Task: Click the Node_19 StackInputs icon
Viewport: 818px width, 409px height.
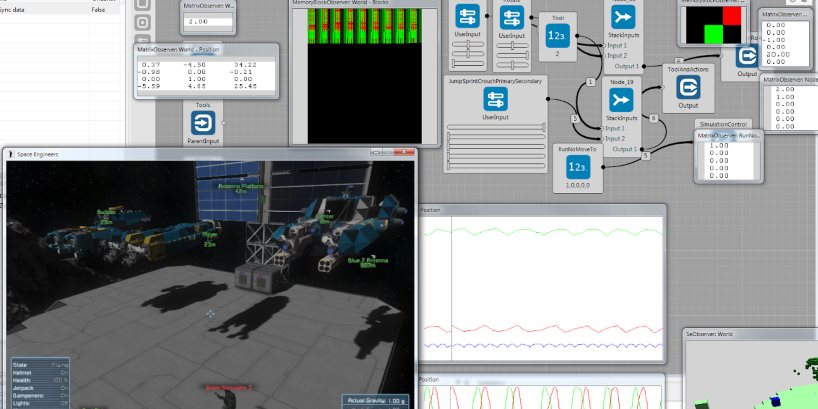Action: pos(621,100)
